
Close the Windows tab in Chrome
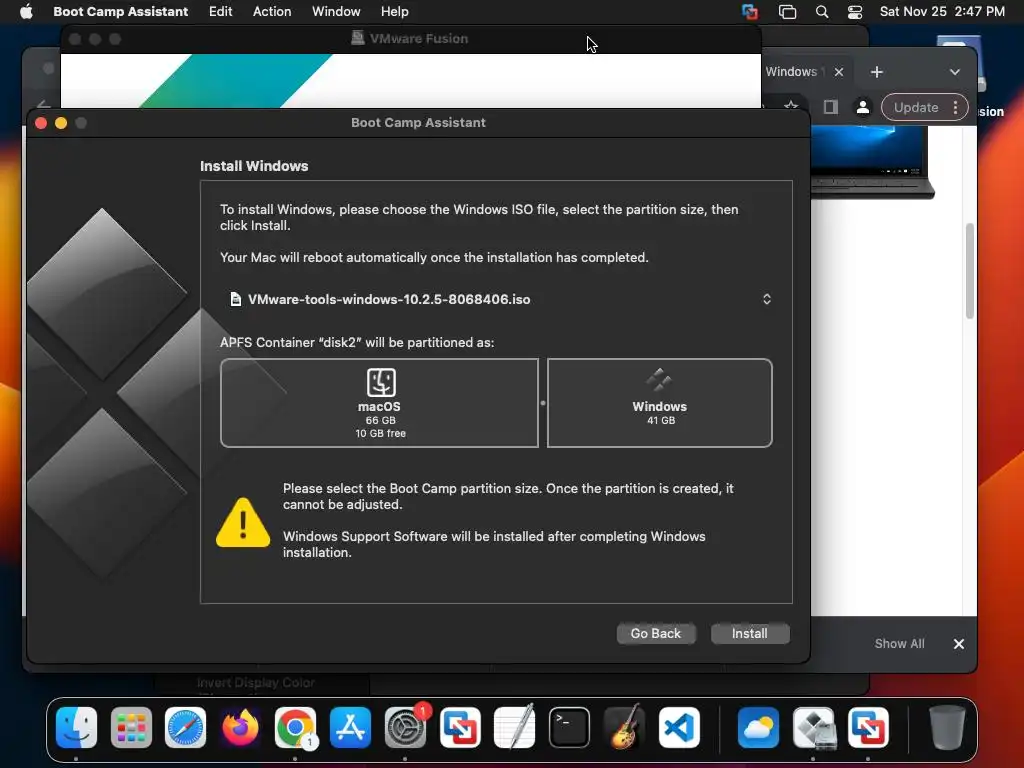pyautogui.click(x=839, y=72)
